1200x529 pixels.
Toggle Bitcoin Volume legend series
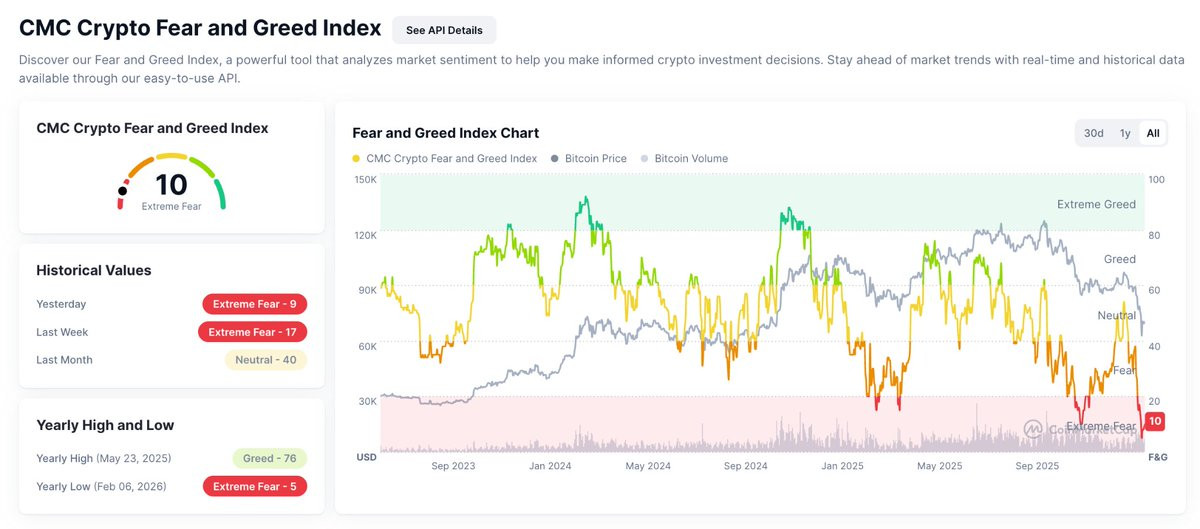point(685,158)
